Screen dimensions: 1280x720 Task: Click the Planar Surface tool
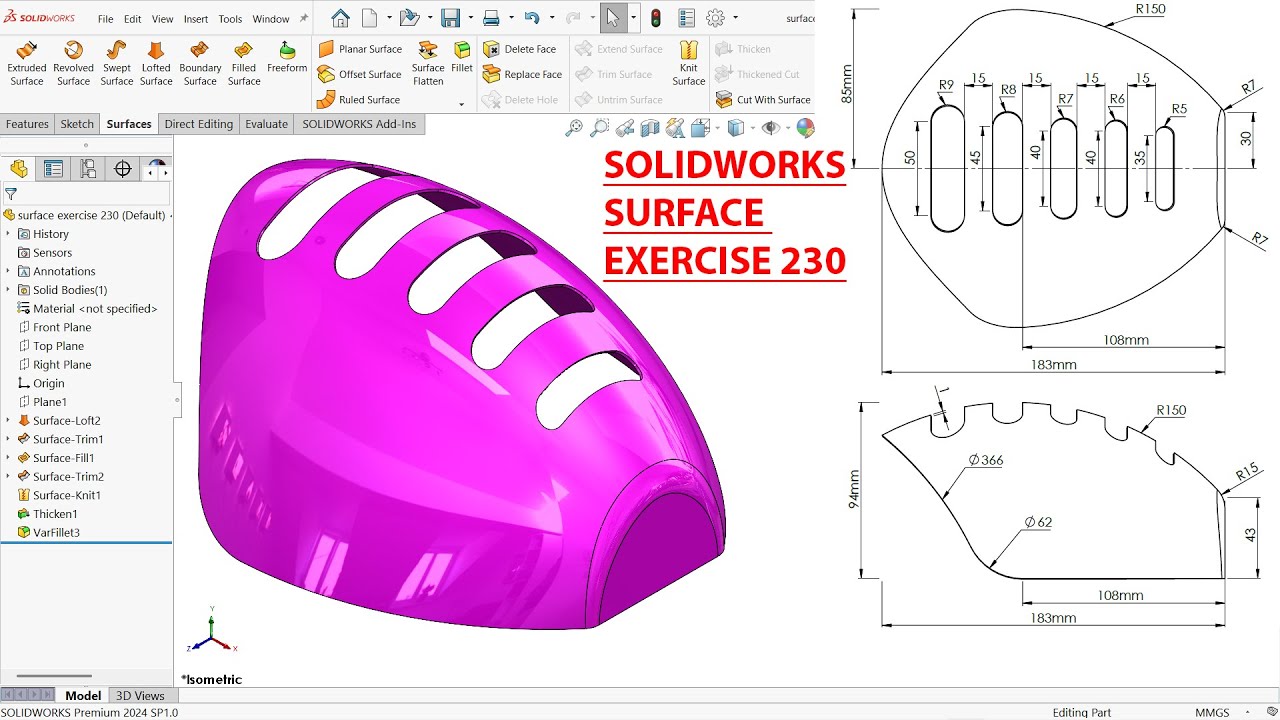point(360,49)
